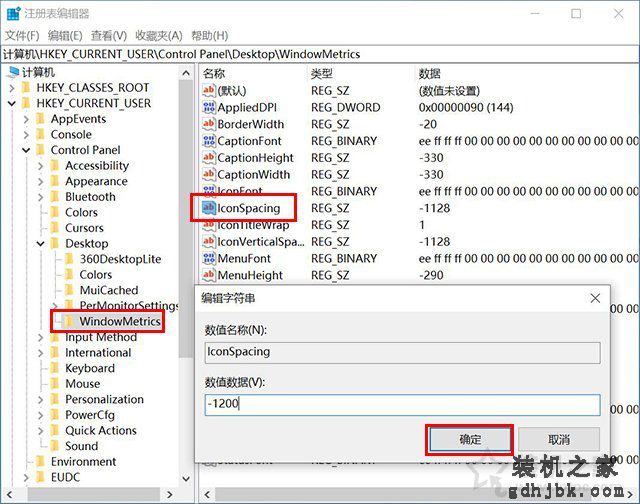
Task: Expand the Console key
Action: point(26,135)
